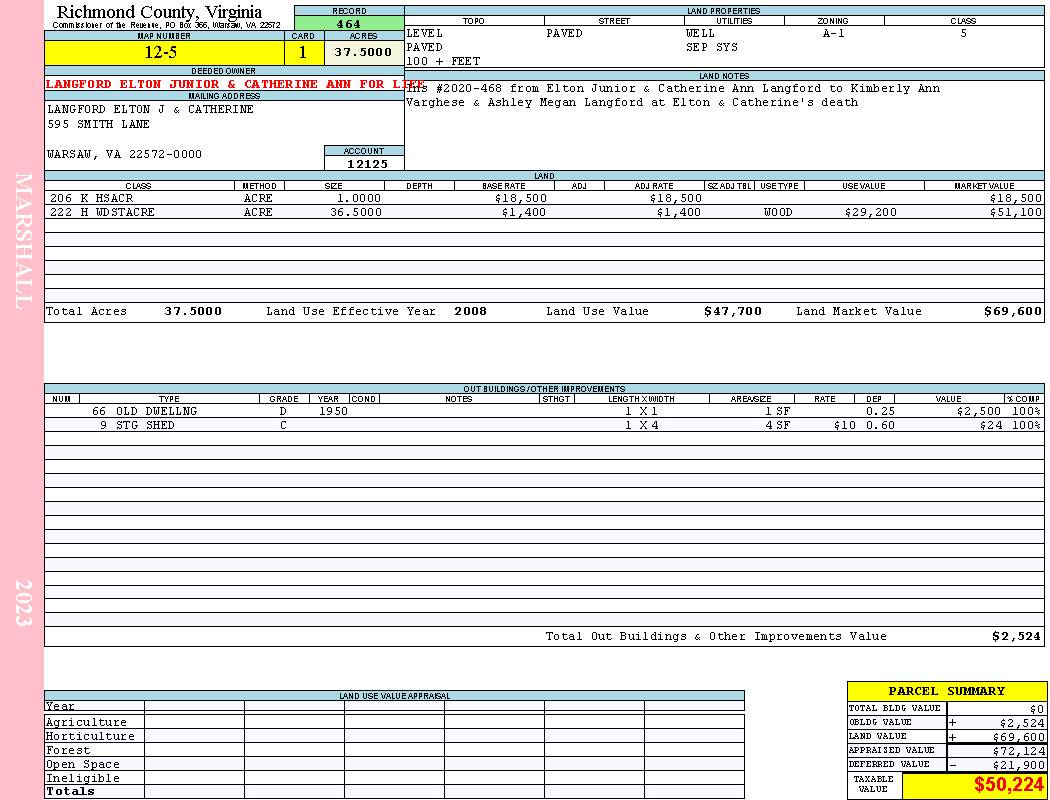Click the Horticulture row label
This screenshot has width=1050, height=800.
(x=90, y=736)
